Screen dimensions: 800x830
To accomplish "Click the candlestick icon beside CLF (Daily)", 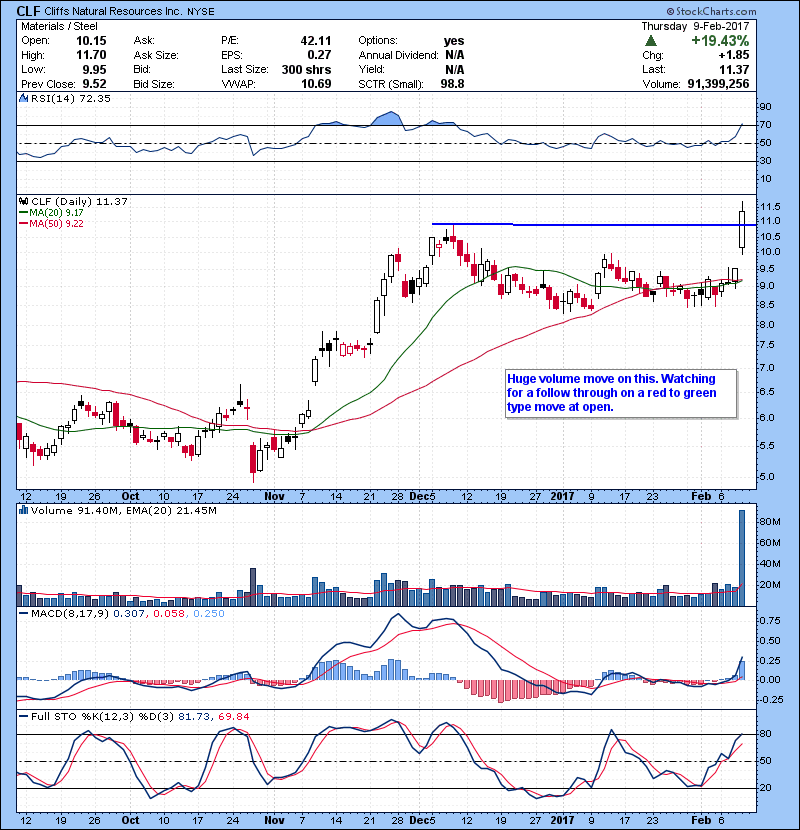I will [23, 201].
